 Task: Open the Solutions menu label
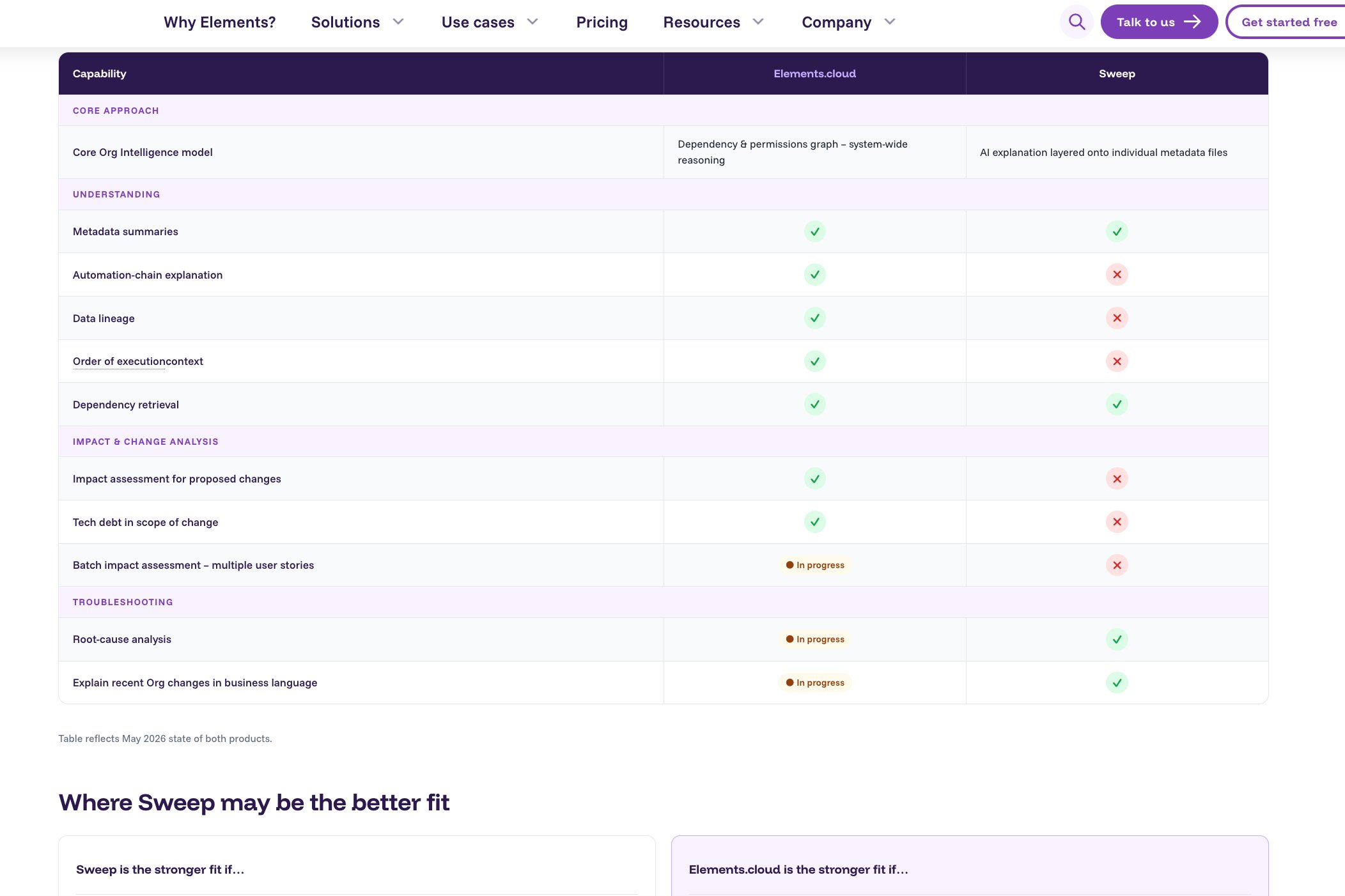coord(345,22)
